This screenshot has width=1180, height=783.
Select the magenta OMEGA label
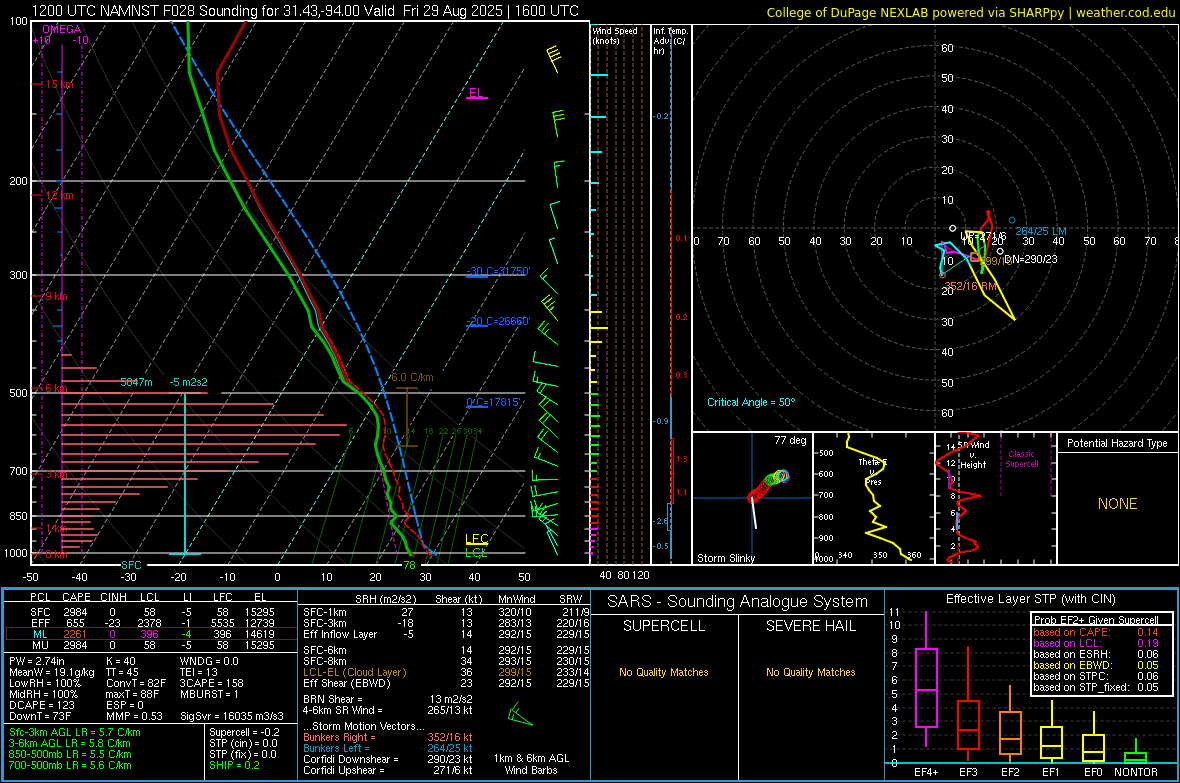tap(62, 29)
